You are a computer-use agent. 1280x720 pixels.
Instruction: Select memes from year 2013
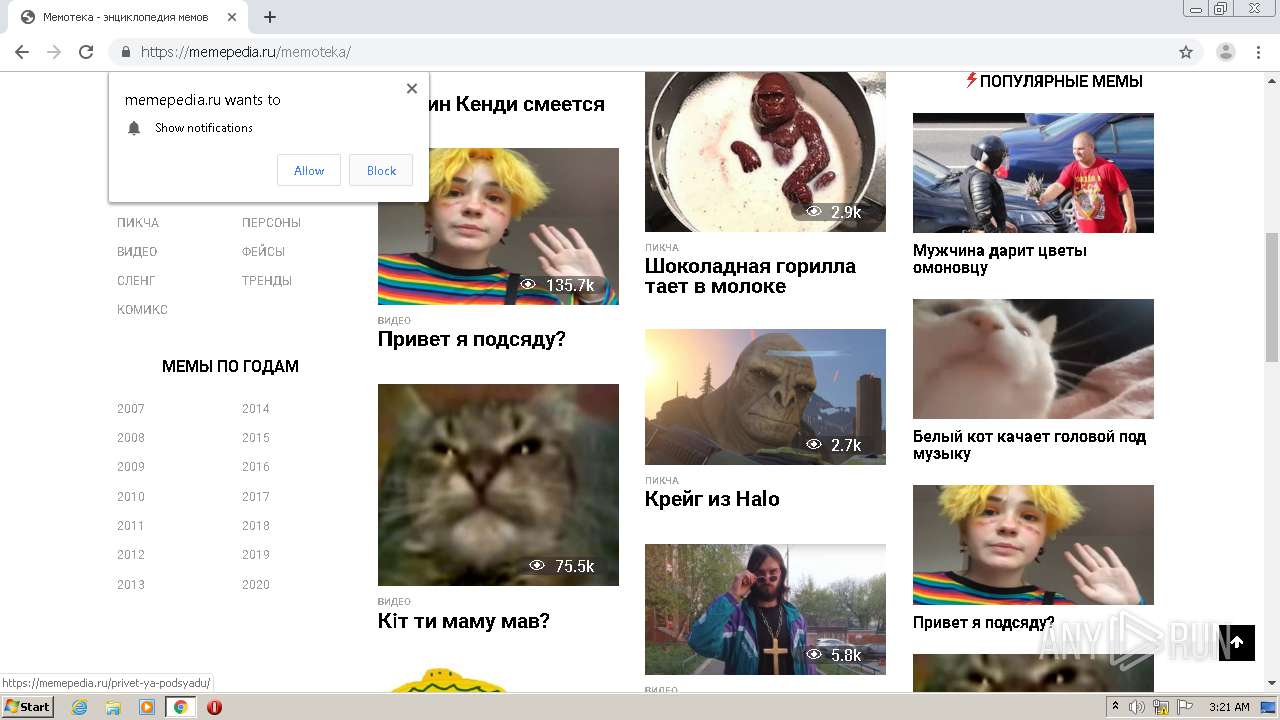click(x=131, y=585)
